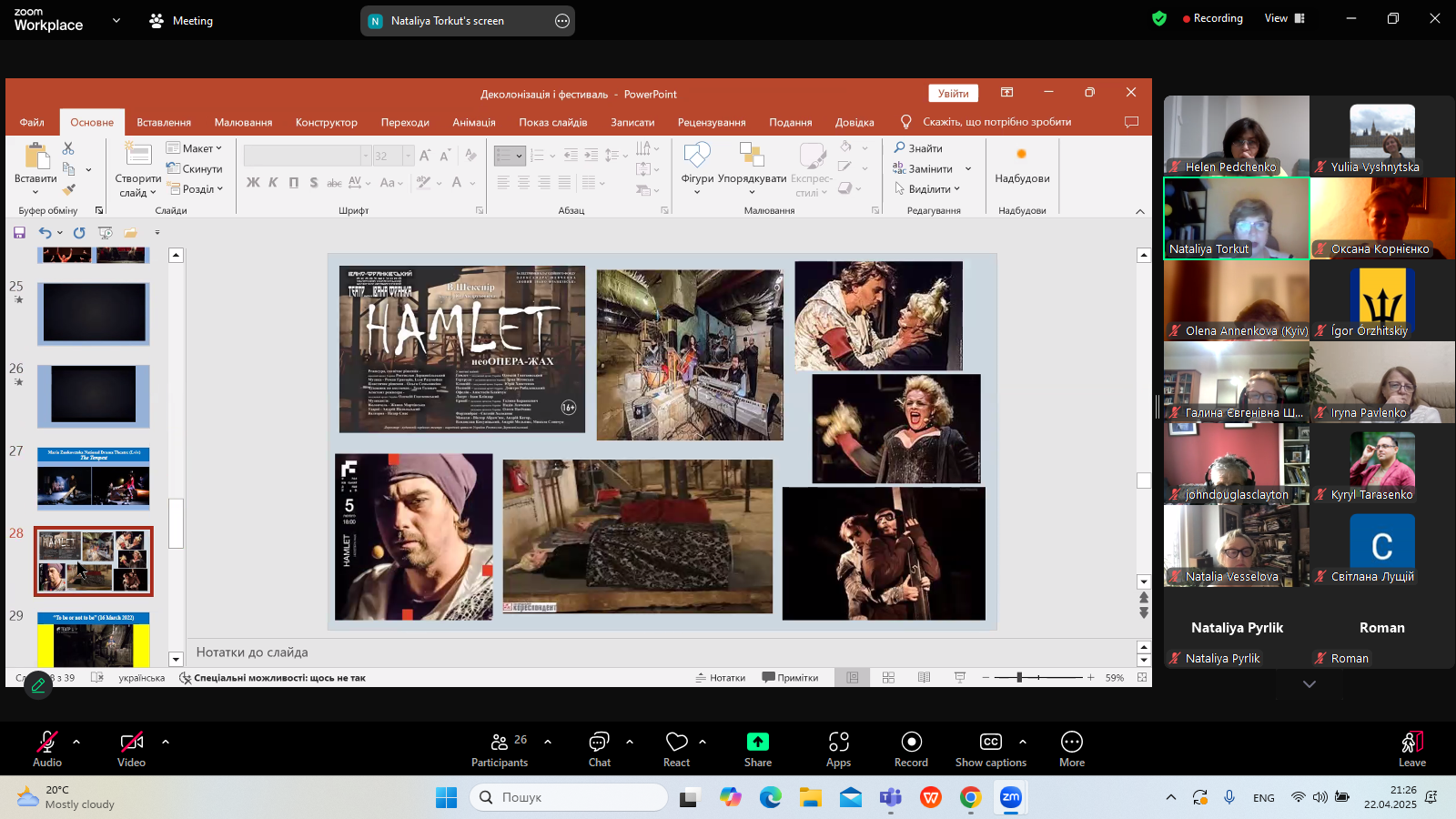Select slide 27 thumbnail The Tempest
This screenshot has width=1456, height=819.
93,479
